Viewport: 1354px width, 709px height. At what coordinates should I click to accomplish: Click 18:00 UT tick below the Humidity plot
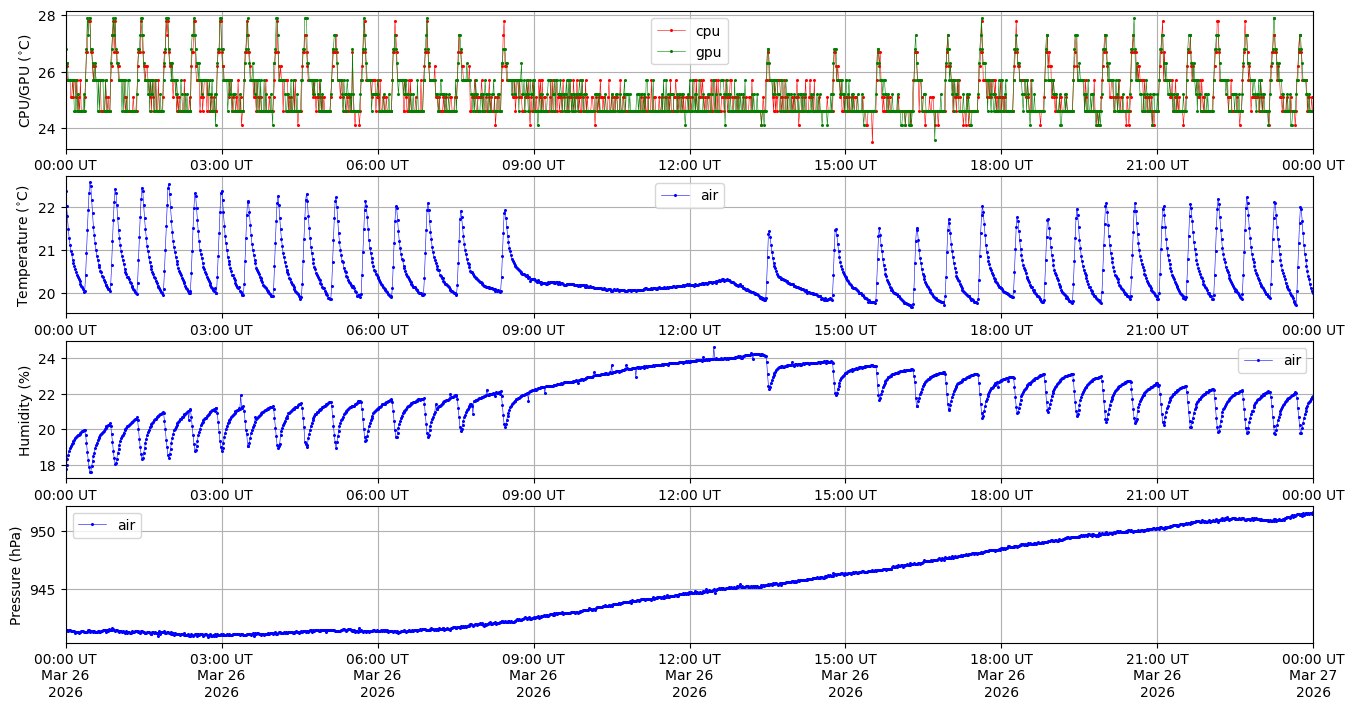pos(1001,495)
